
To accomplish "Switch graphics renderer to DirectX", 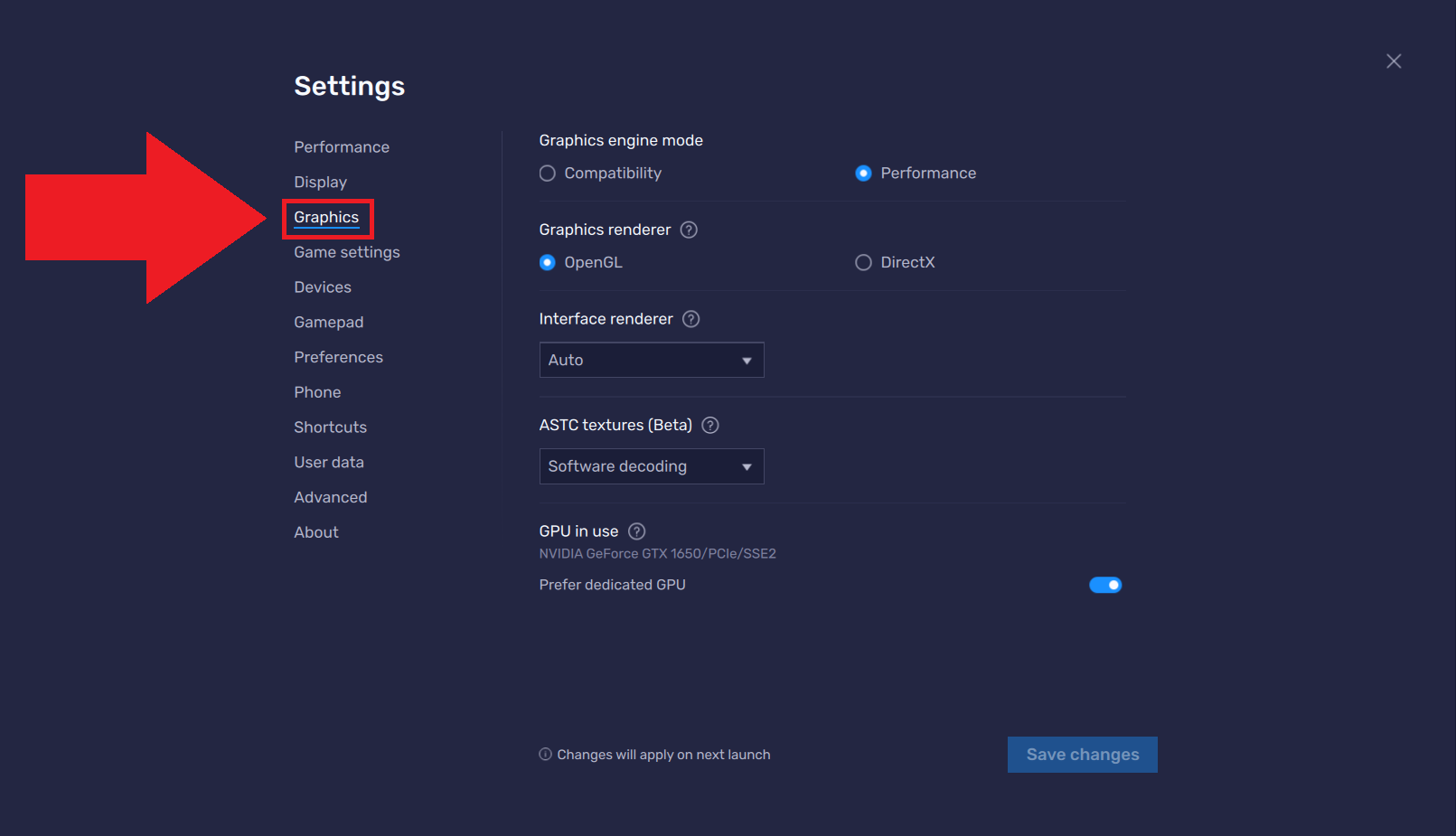I will (863, 262).
